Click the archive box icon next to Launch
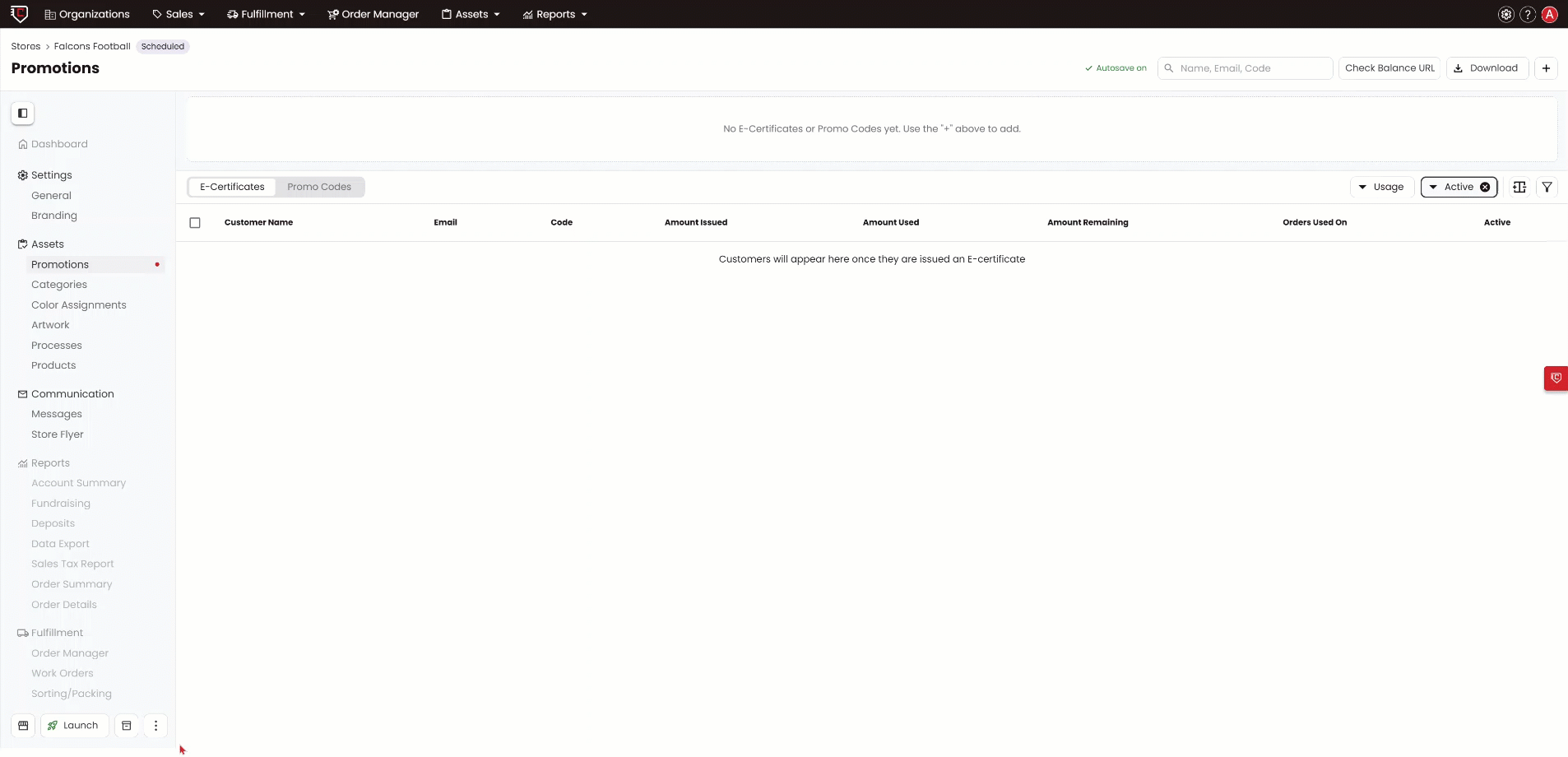The height and width of the screenshot is (757, 1568). tap(127, 726)
